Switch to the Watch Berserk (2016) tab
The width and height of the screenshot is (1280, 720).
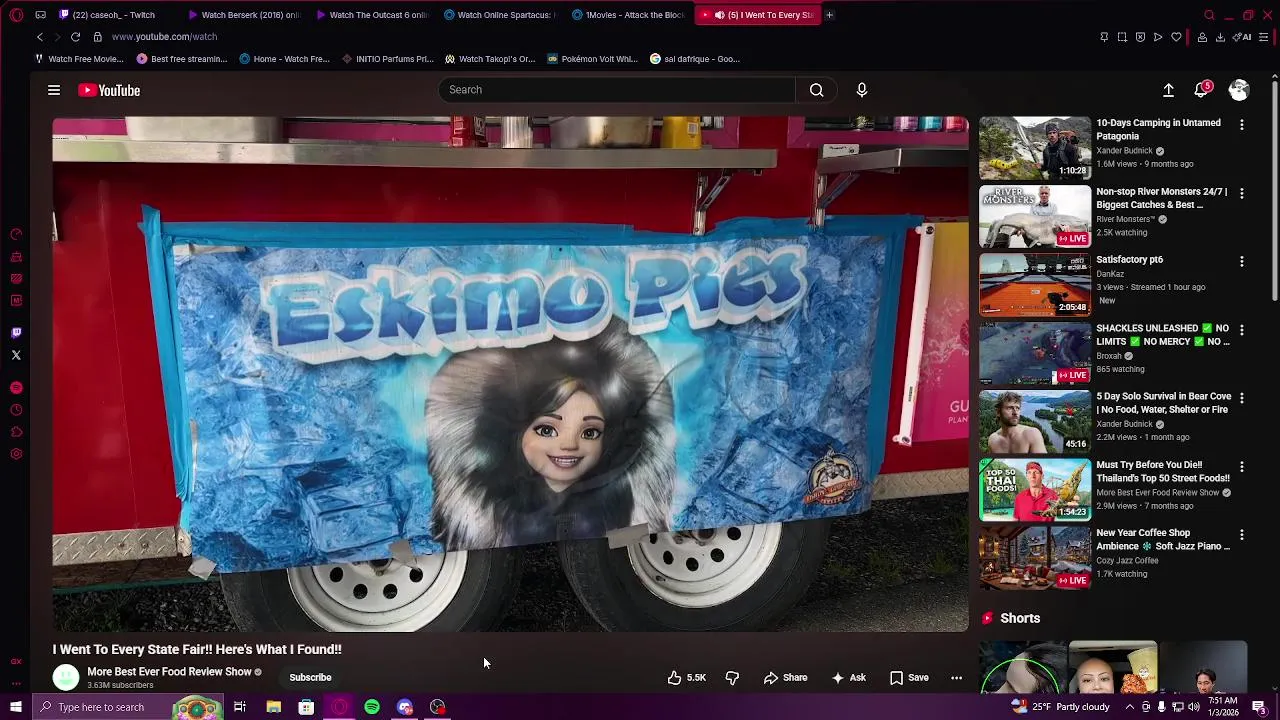coord(244,15)
